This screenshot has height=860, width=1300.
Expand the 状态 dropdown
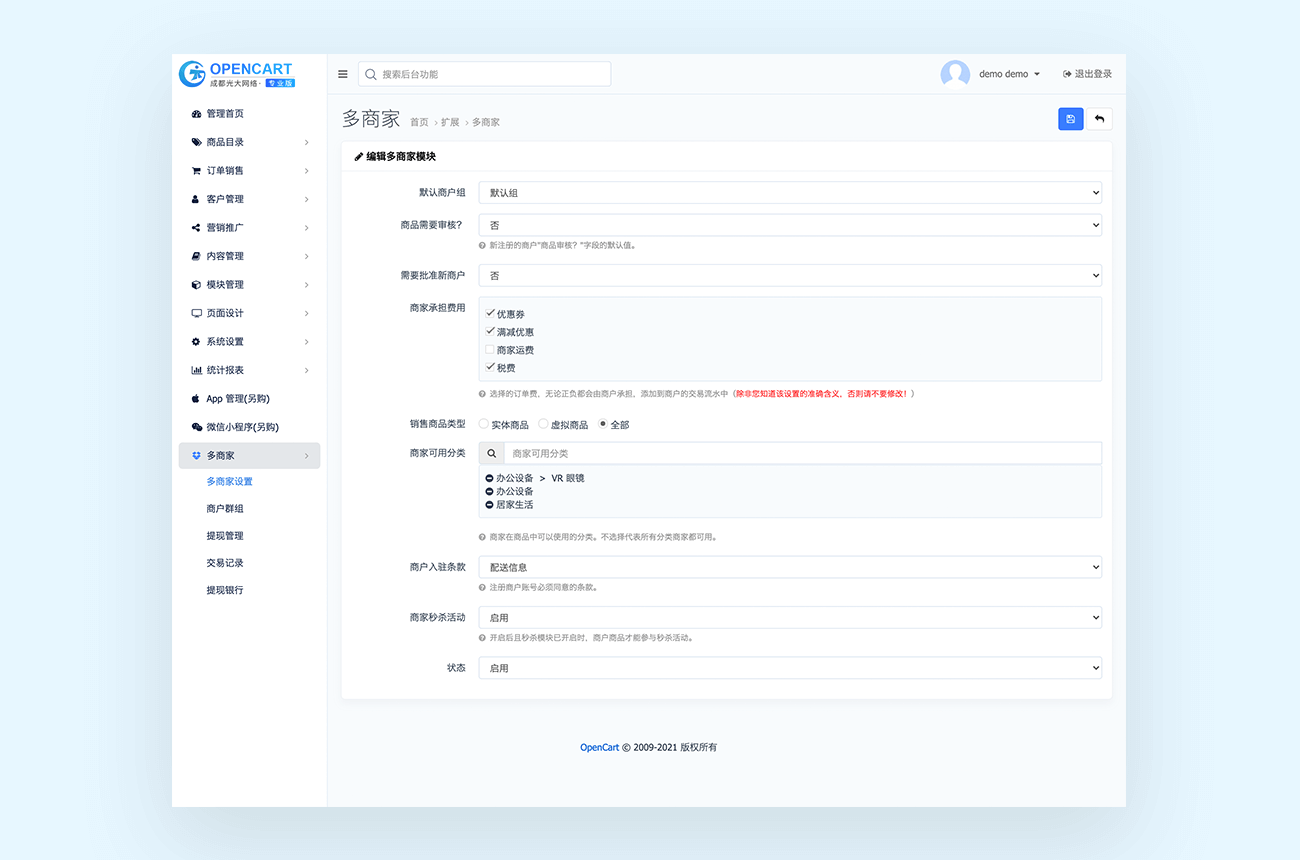pos(789,667)
